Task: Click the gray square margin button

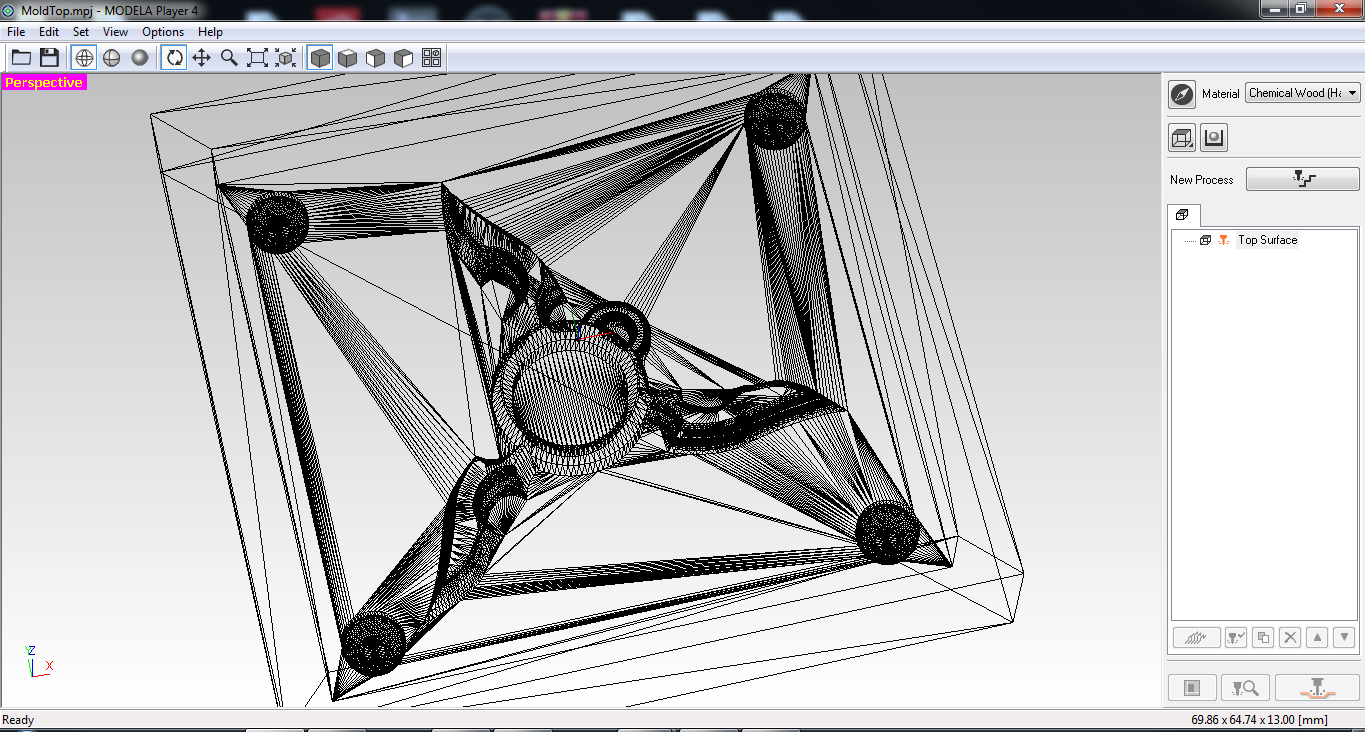Action: coord(1192,687)
